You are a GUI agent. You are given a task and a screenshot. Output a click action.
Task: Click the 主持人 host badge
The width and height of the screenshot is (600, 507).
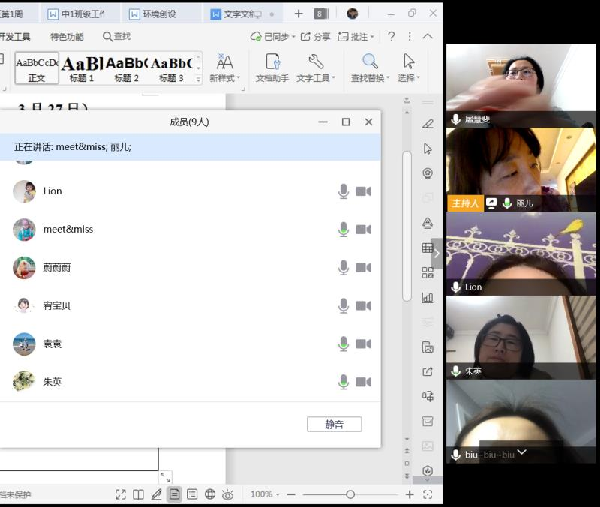pos(465,203)
